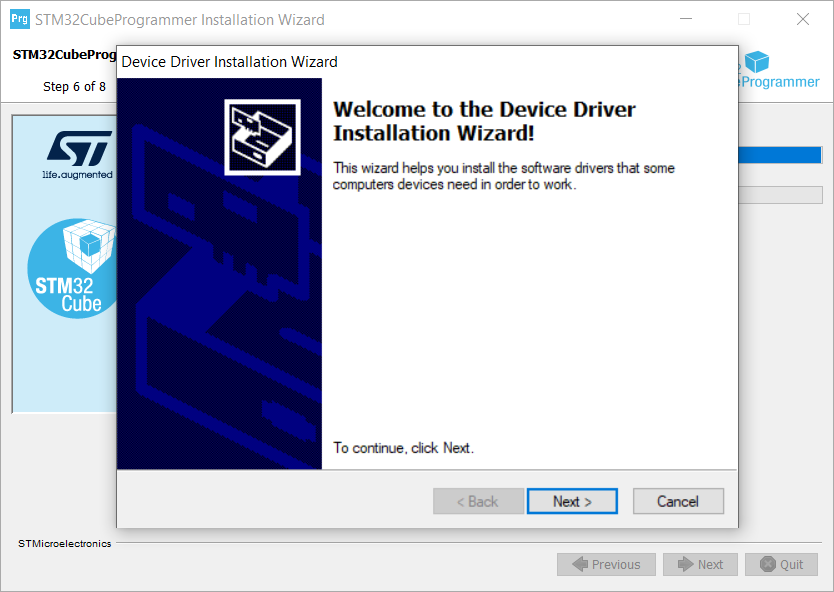Click the ST life.augmented logo
Screen dimensions: 834x592
click(78, 155)
